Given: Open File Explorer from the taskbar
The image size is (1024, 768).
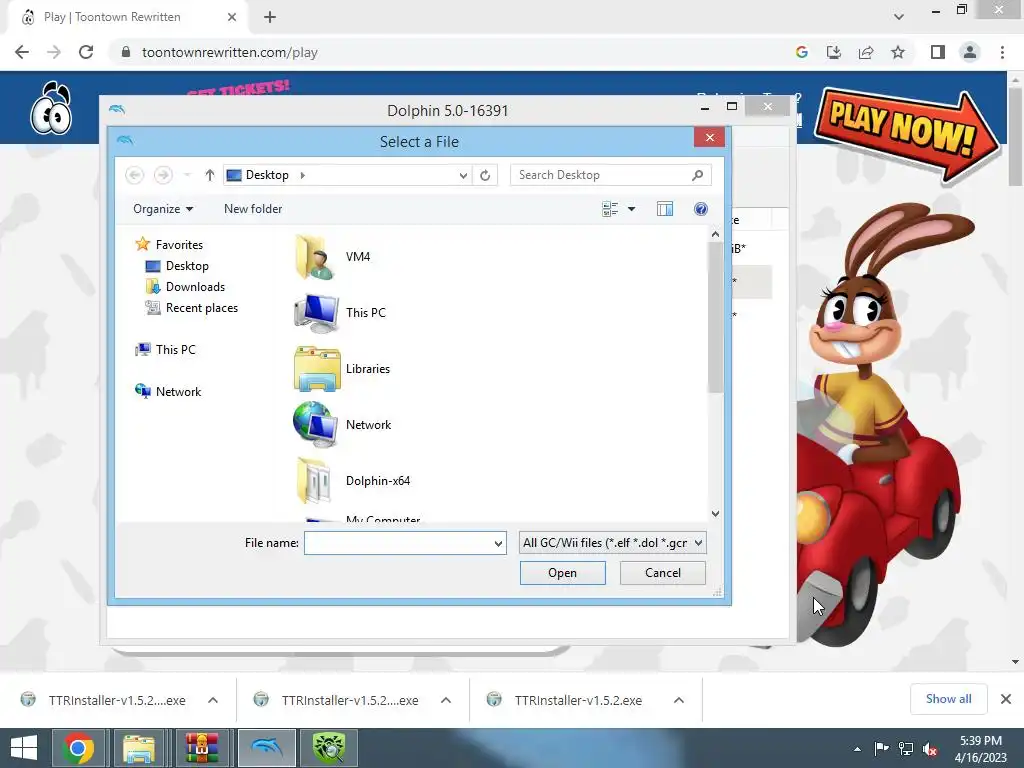Looking at the screenshot, I should point(139,748).
